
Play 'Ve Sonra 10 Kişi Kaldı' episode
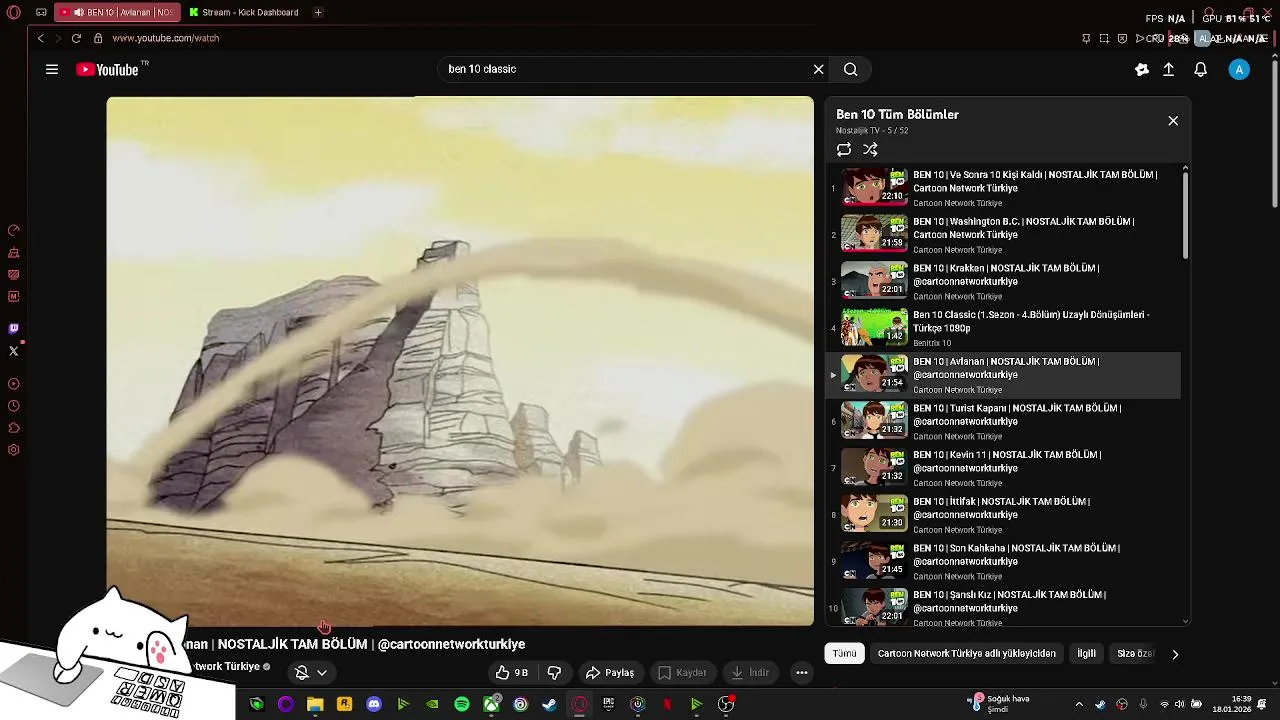1005,188
